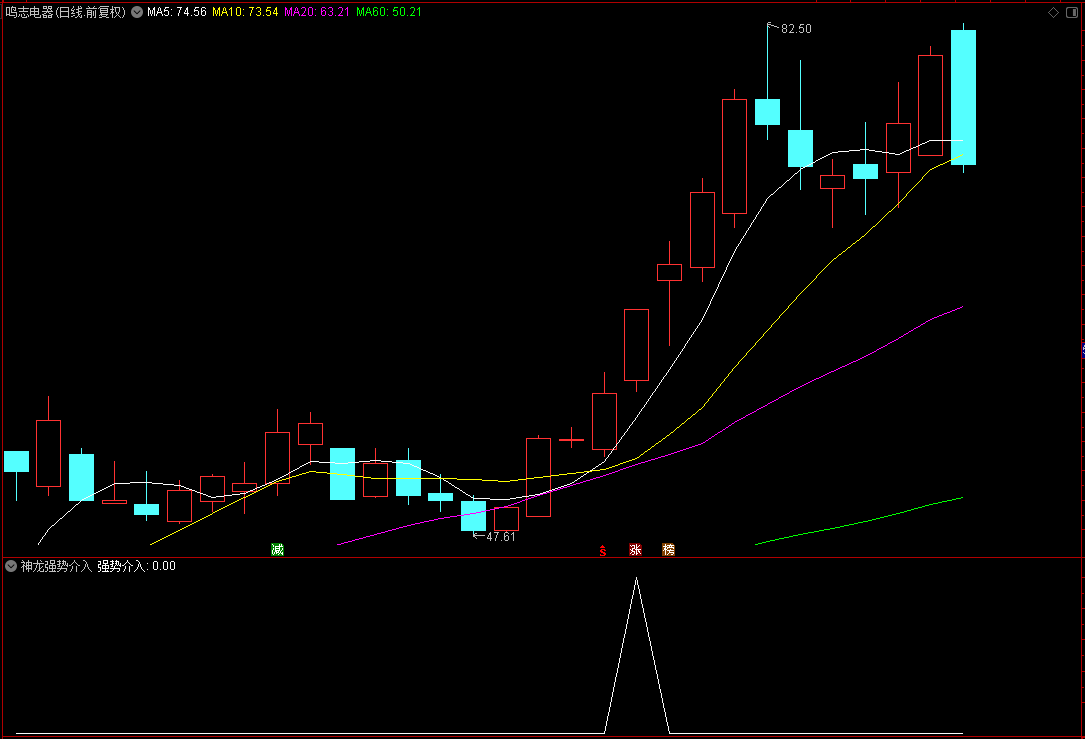The image size is (1085, 739).
Task: Click the MA60: 50.21 label
Action: coord(389,12)
